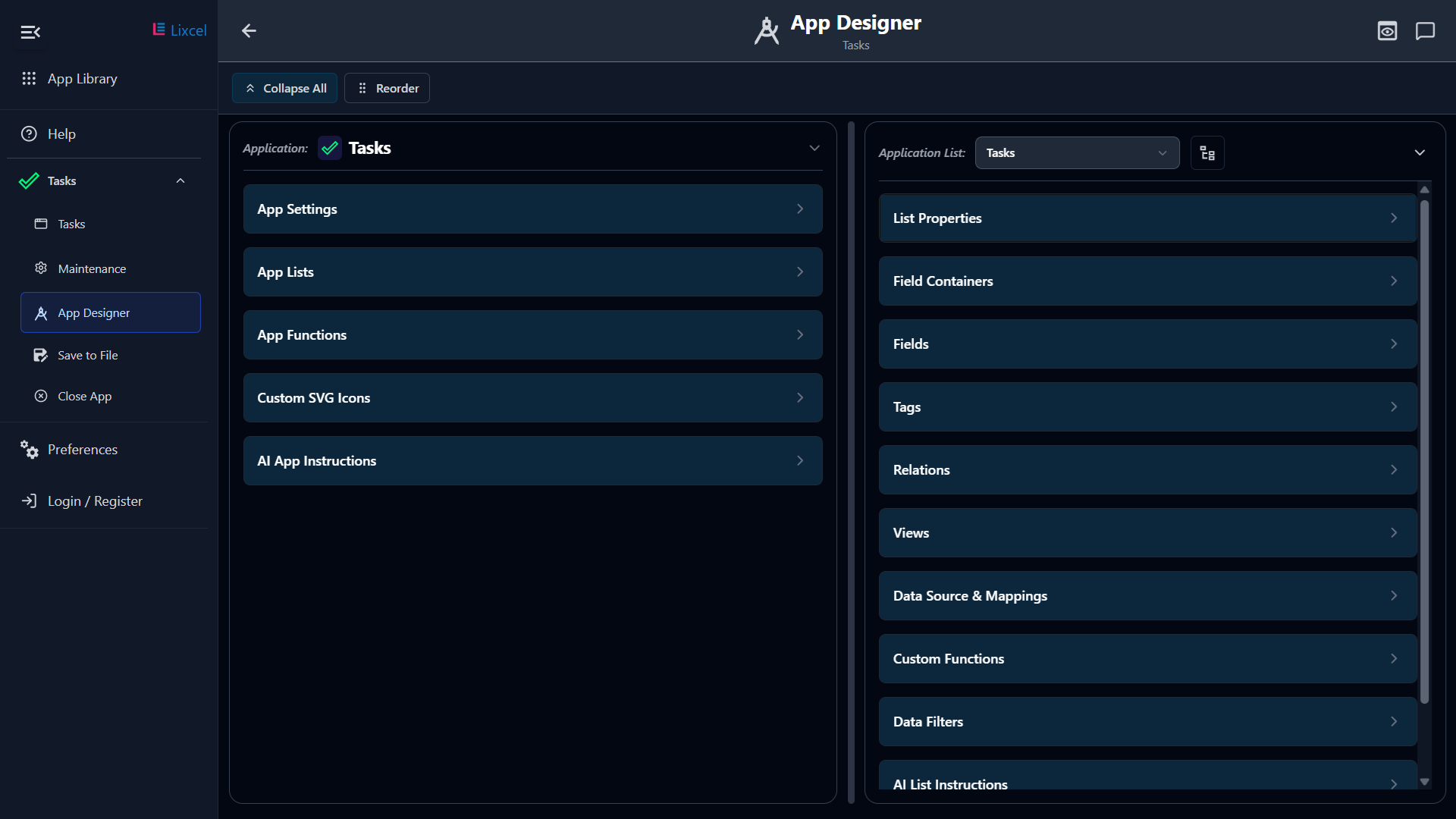Collapse the Tasks group in sidebar
Screen dimensions: 1456x819
coord(180,180)
